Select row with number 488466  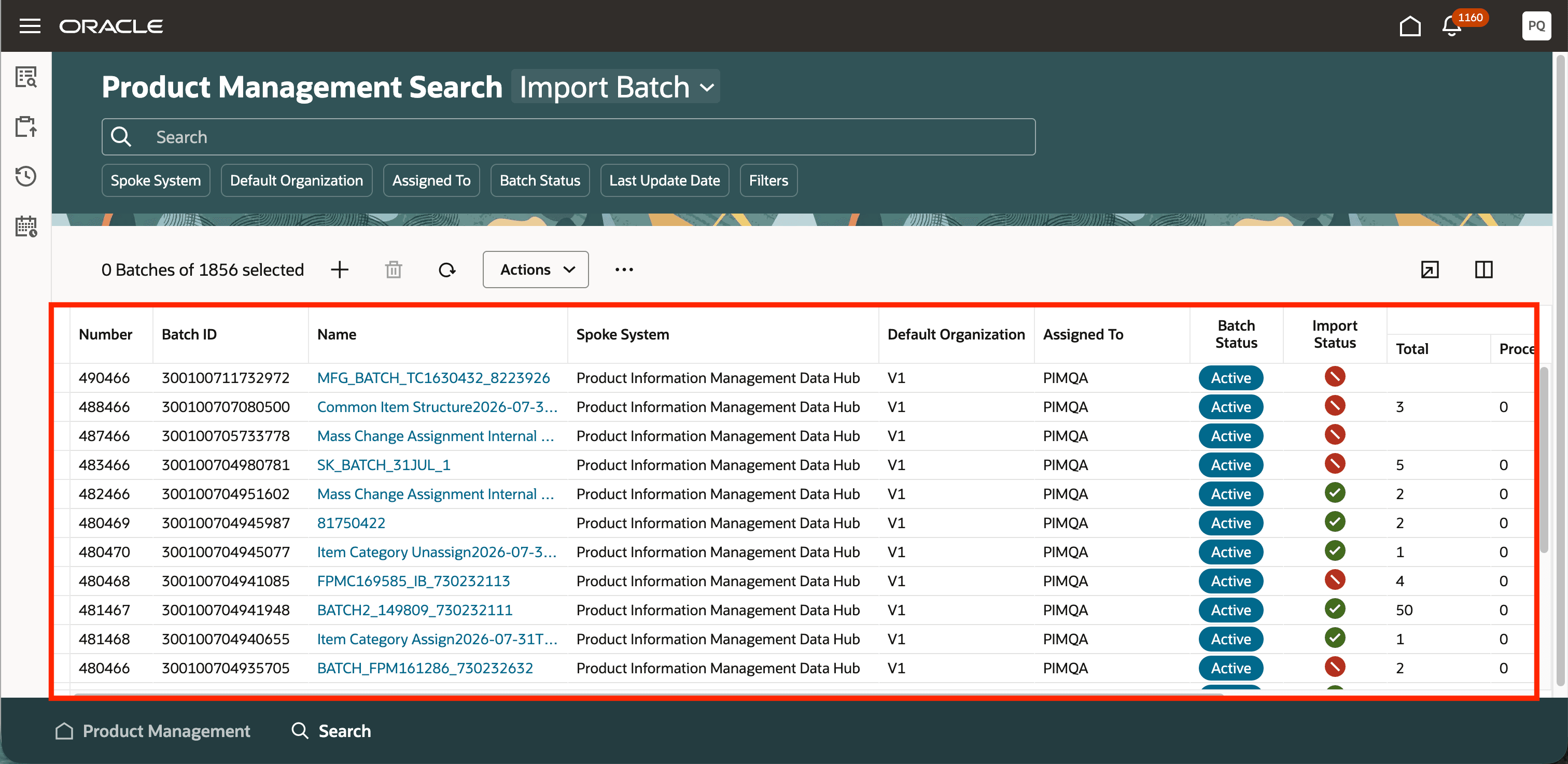click(104, 407)
